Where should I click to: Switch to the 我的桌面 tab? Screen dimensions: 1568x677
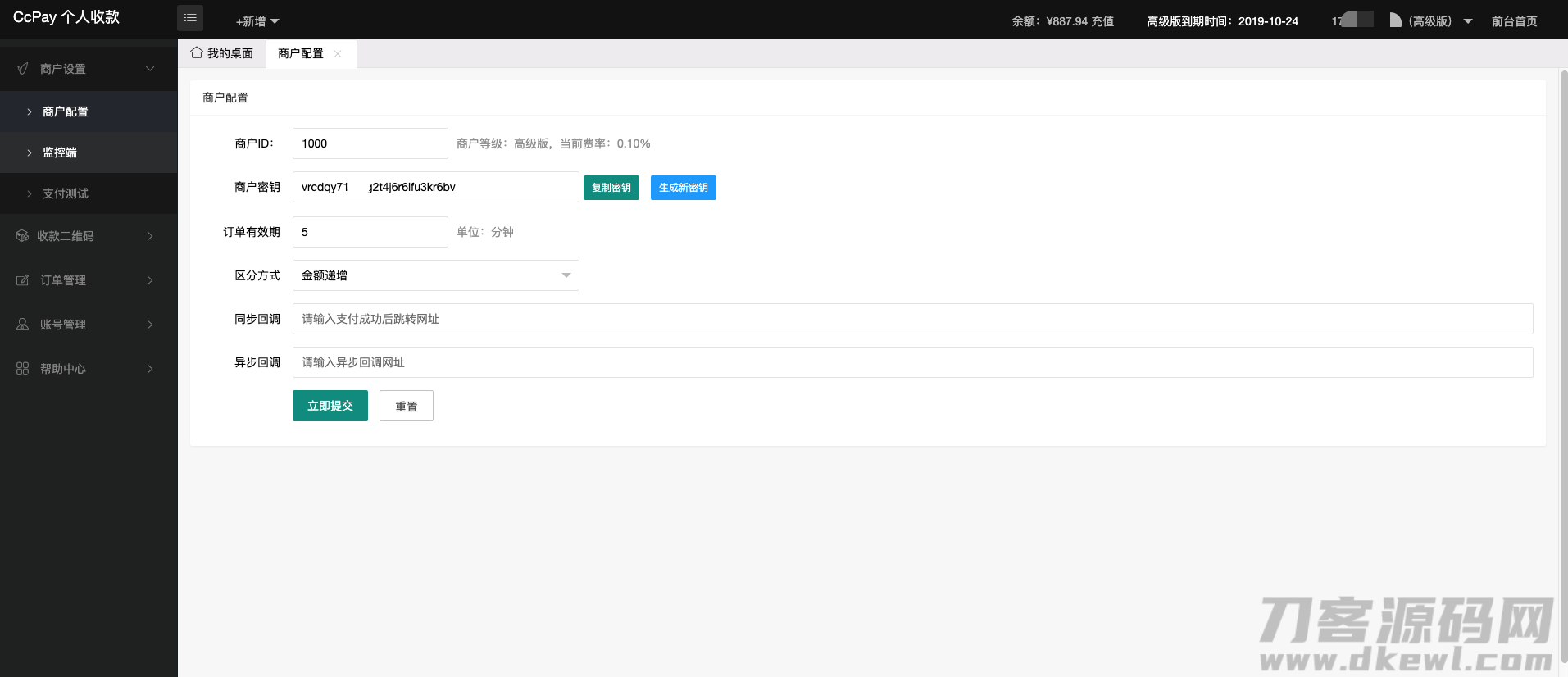point(223,53)
